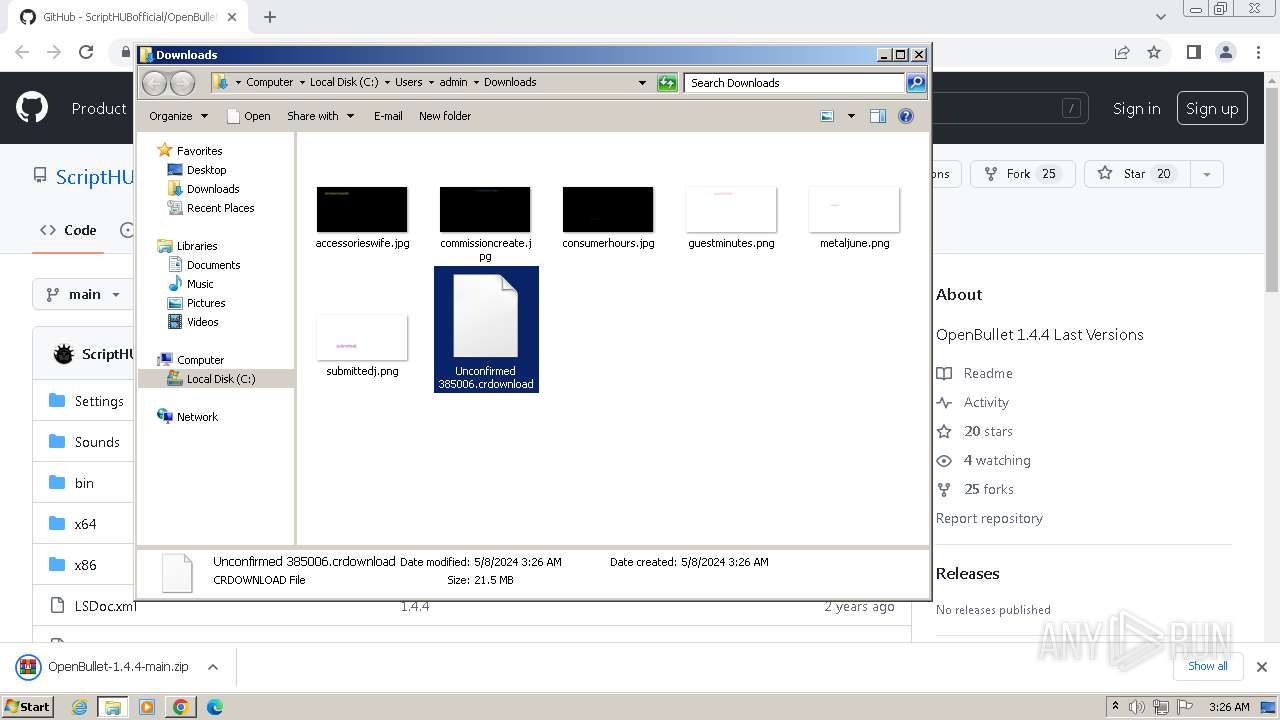The width and height of the screenshot is (1280, 720).
Task: Click Sign in on GitHub page
Action: (x=1137, y=109)
